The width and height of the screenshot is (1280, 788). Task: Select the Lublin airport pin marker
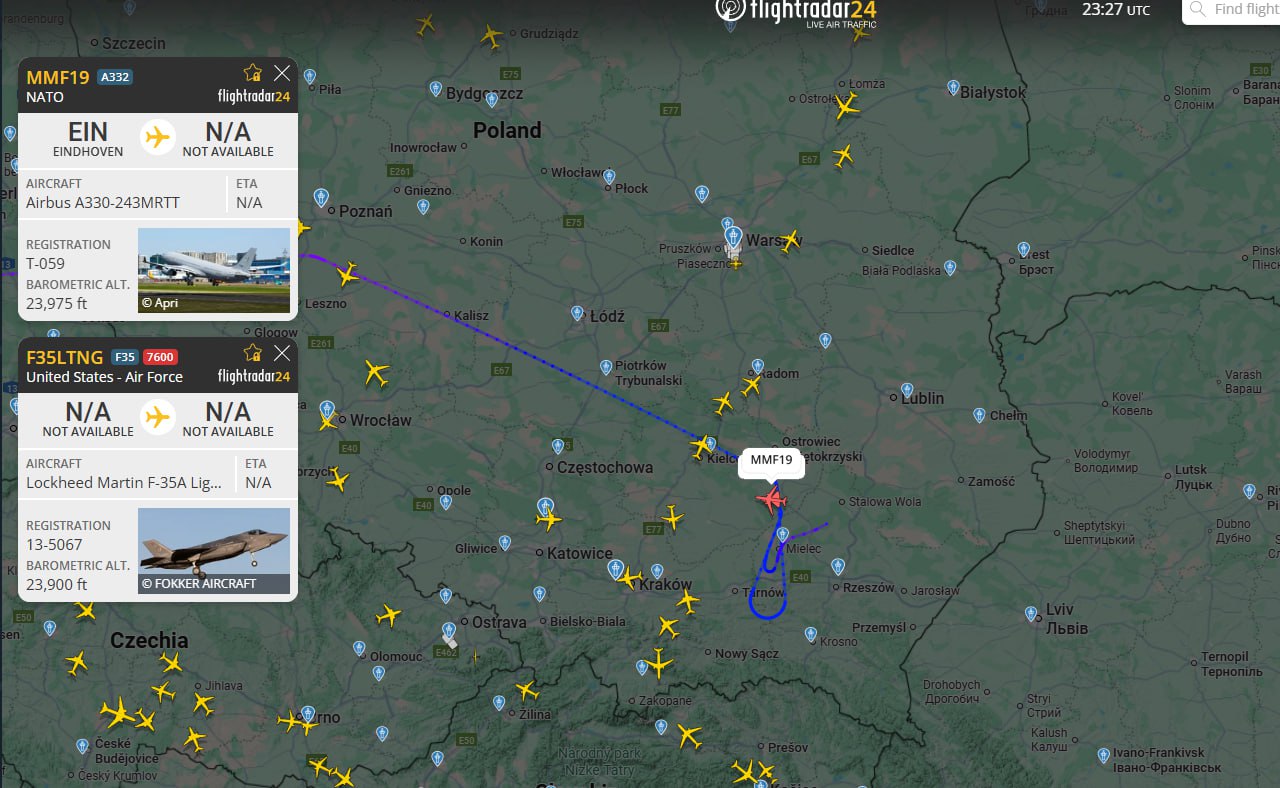(906, 390)
